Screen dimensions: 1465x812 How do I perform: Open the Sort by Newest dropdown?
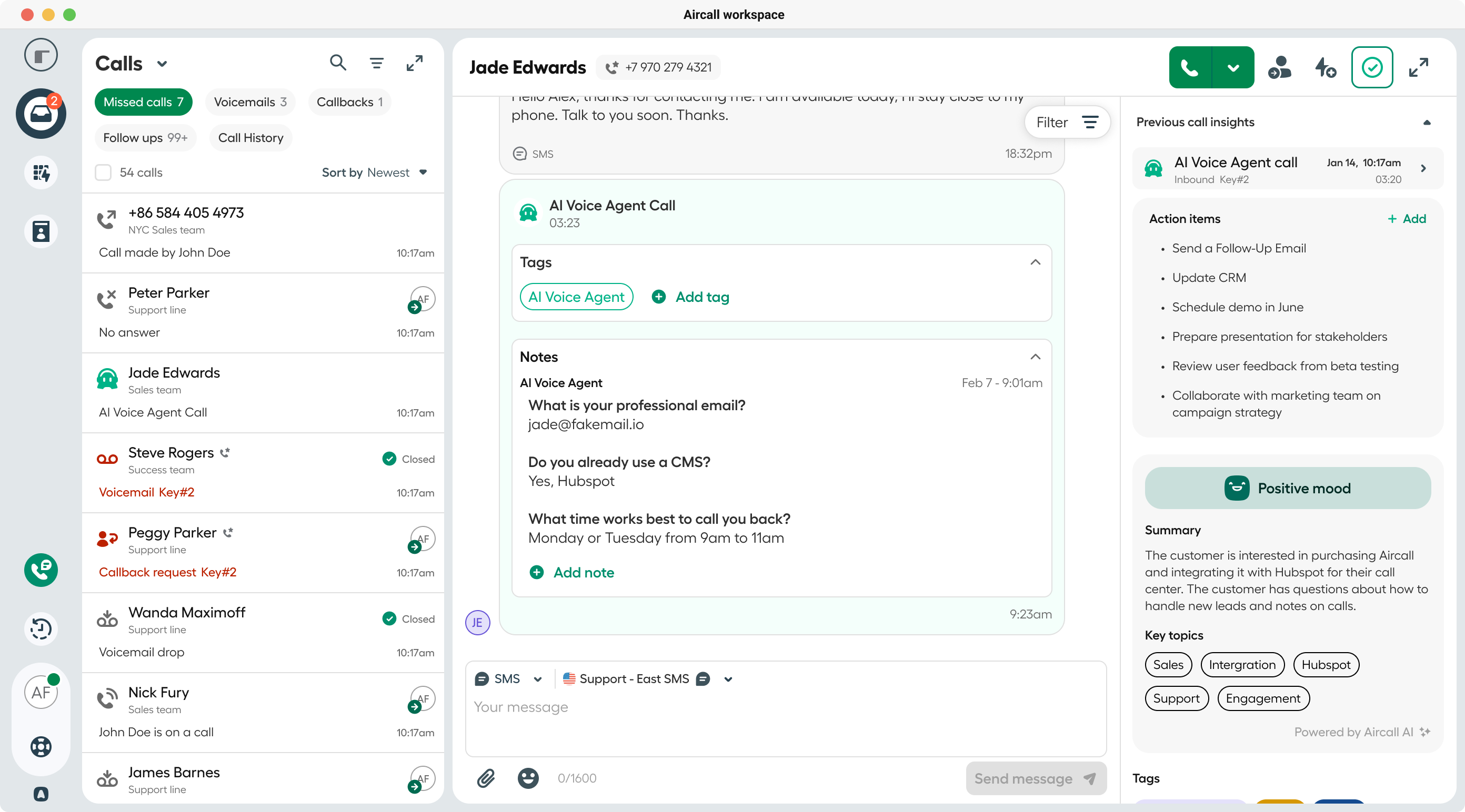point(374,172)
